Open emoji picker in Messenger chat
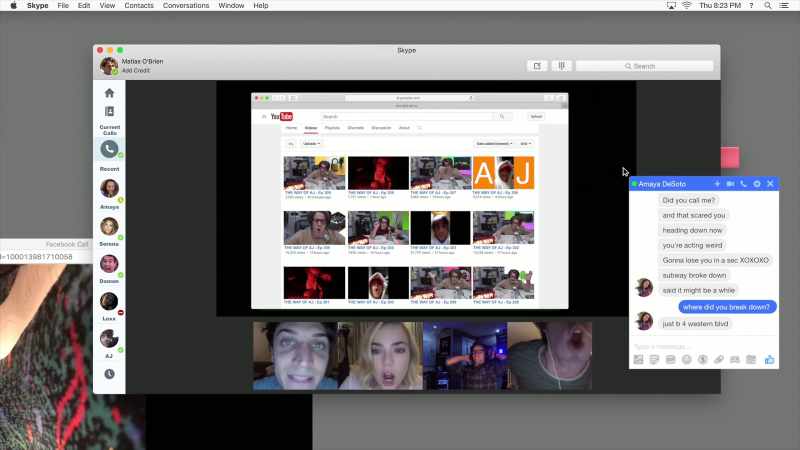The image size is (800, 450). click(687, 360)
